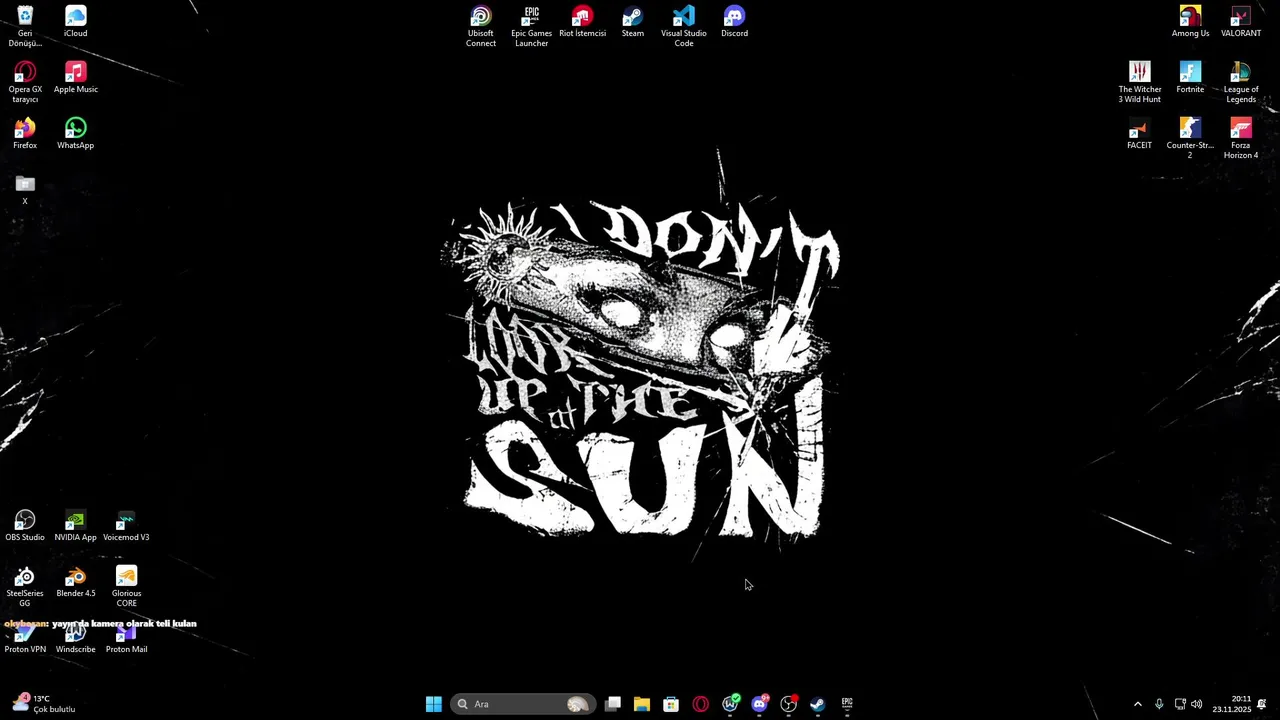Select the Opera GX browser desktop icon
The image size is (1280, 720).
tap(25, 82)
